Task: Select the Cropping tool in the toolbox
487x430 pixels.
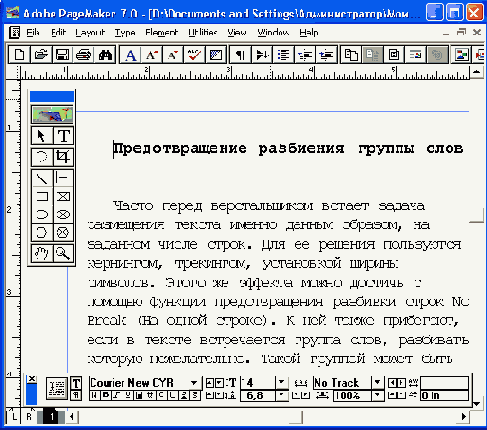Action: 63,157
